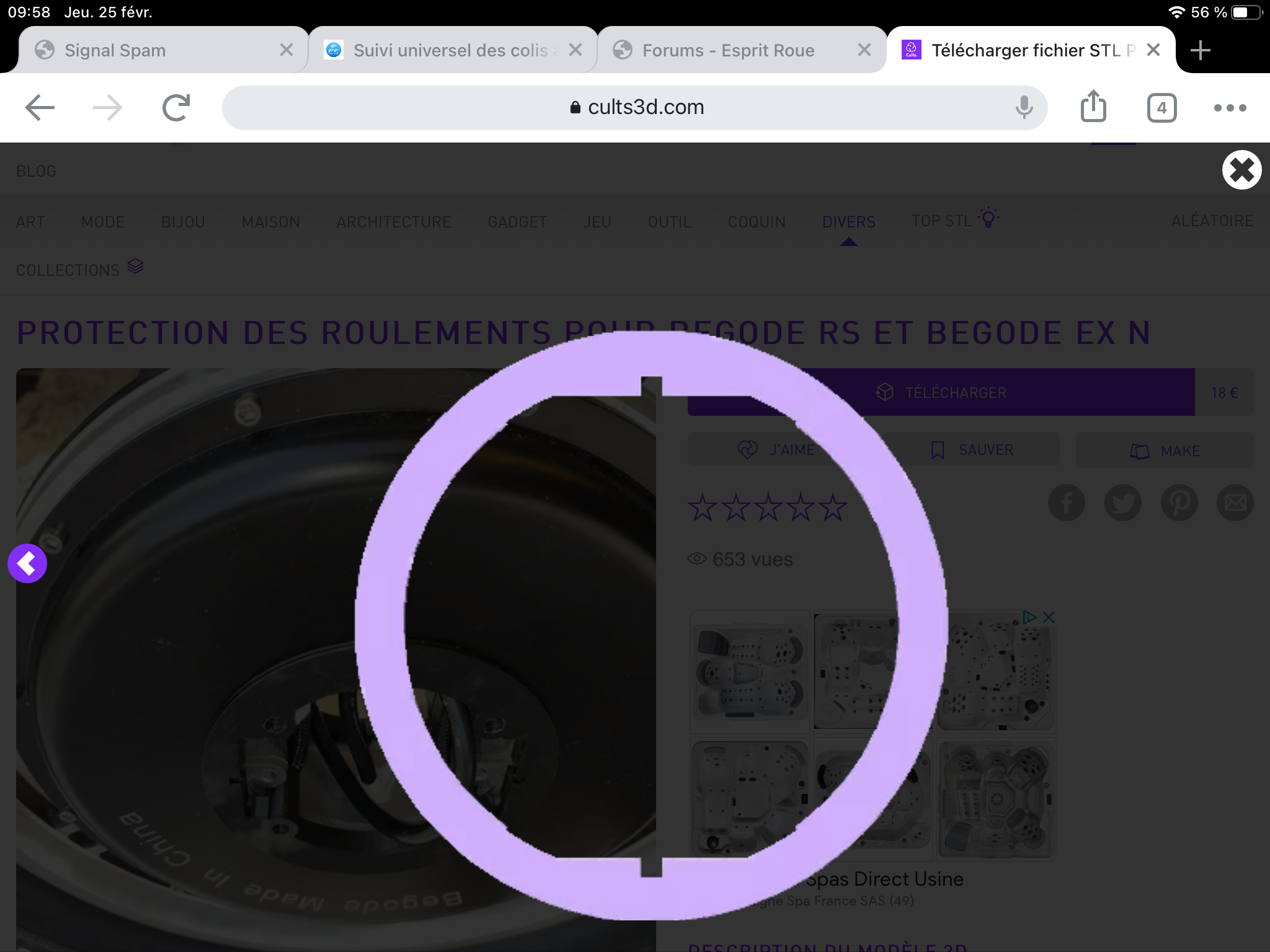Share on Facebook icon
Image resolution: width=1270 pixels, height=952 pixels.
[1067, 503]
